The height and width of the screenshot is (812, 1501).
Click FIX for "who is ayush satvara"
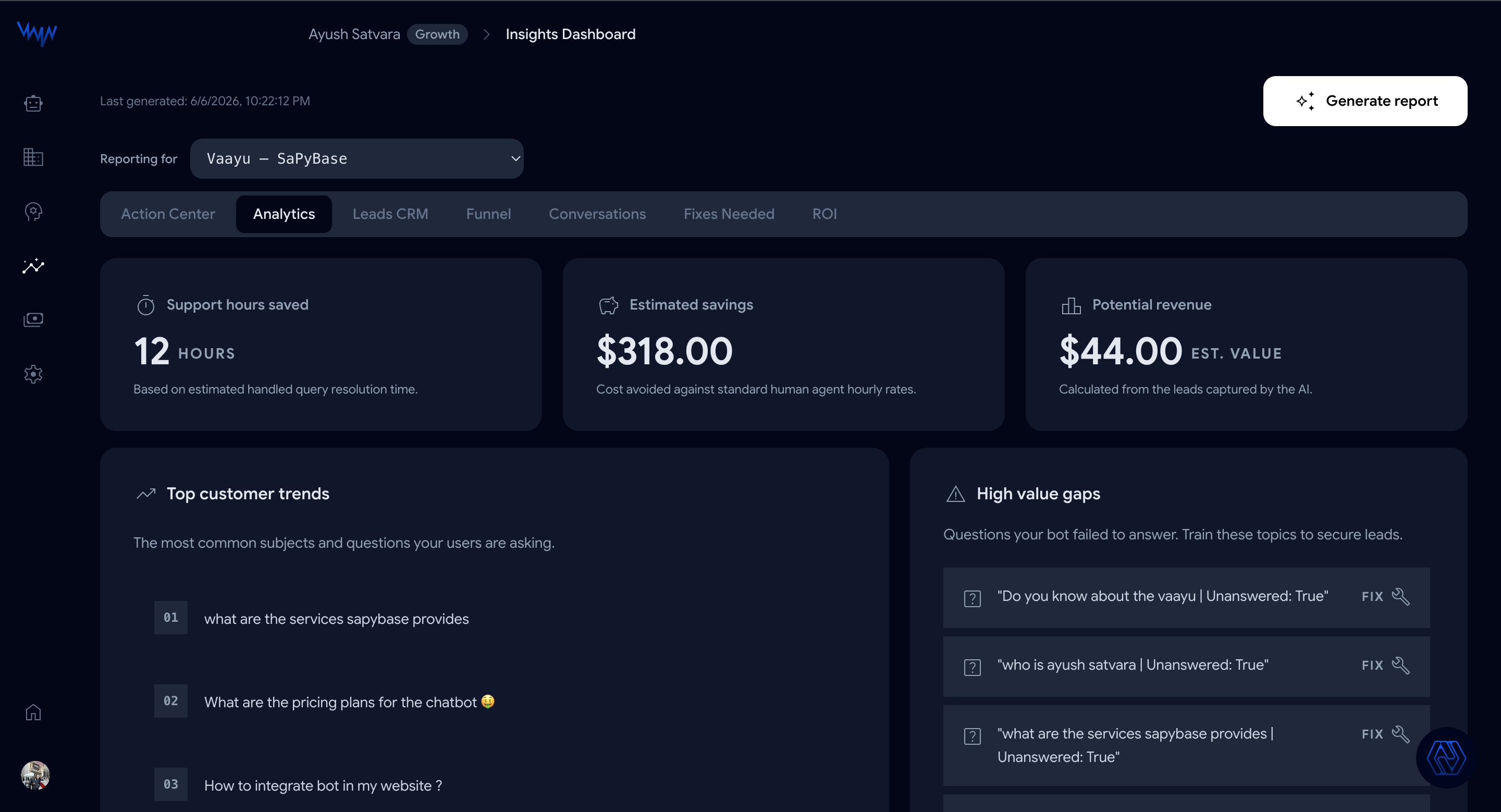click(1372, 665)
